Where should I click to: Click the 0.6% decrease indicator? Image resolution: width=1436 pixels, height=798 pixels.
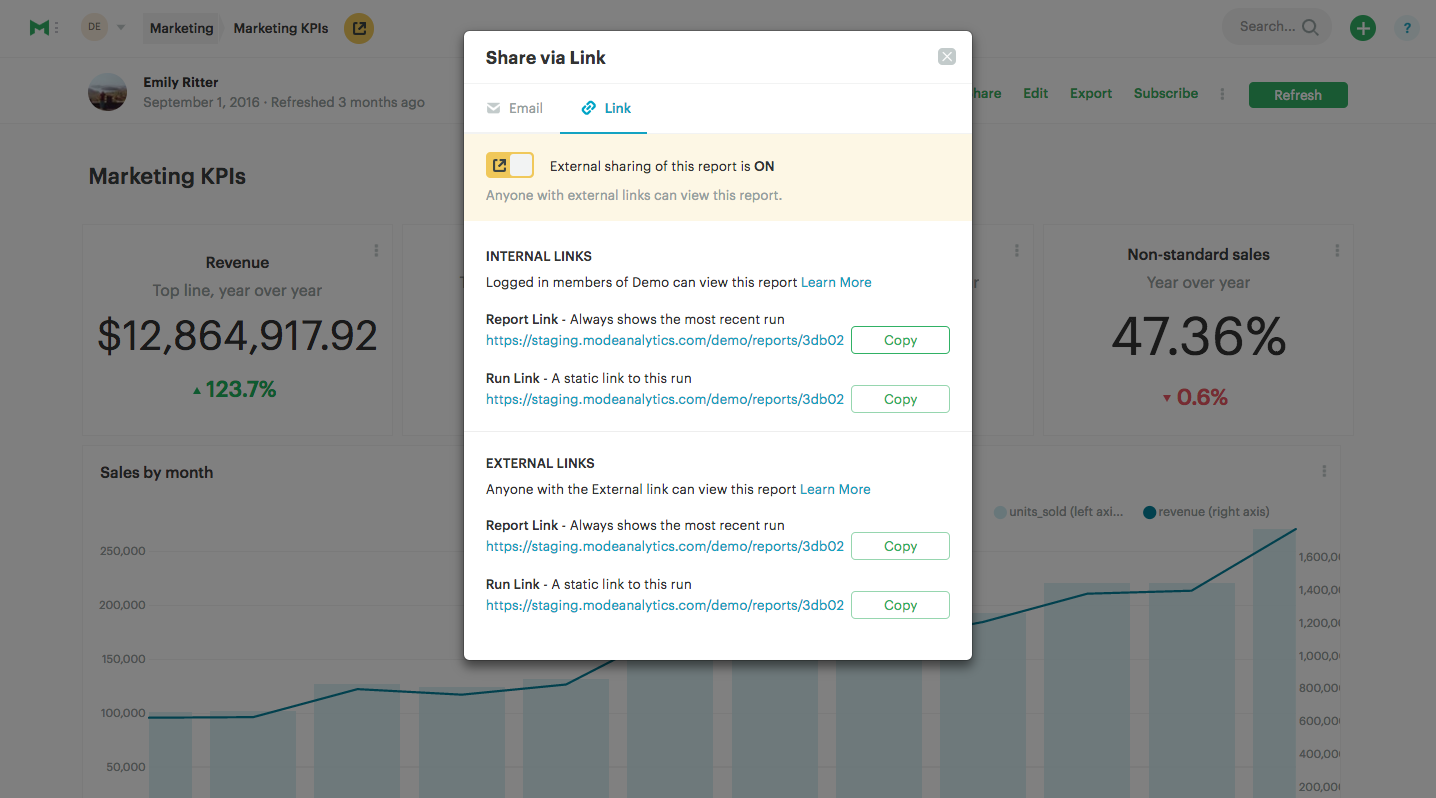tap(1194, 397)
